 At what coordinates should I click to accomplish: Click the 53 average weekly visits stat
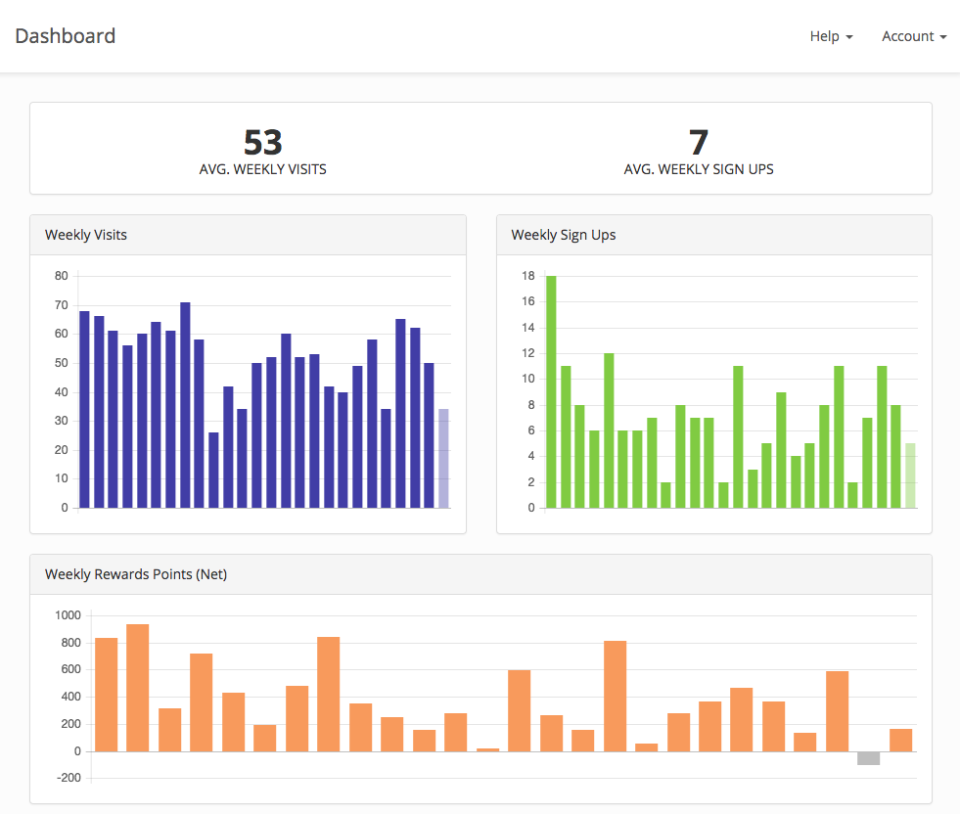[262, 141]
